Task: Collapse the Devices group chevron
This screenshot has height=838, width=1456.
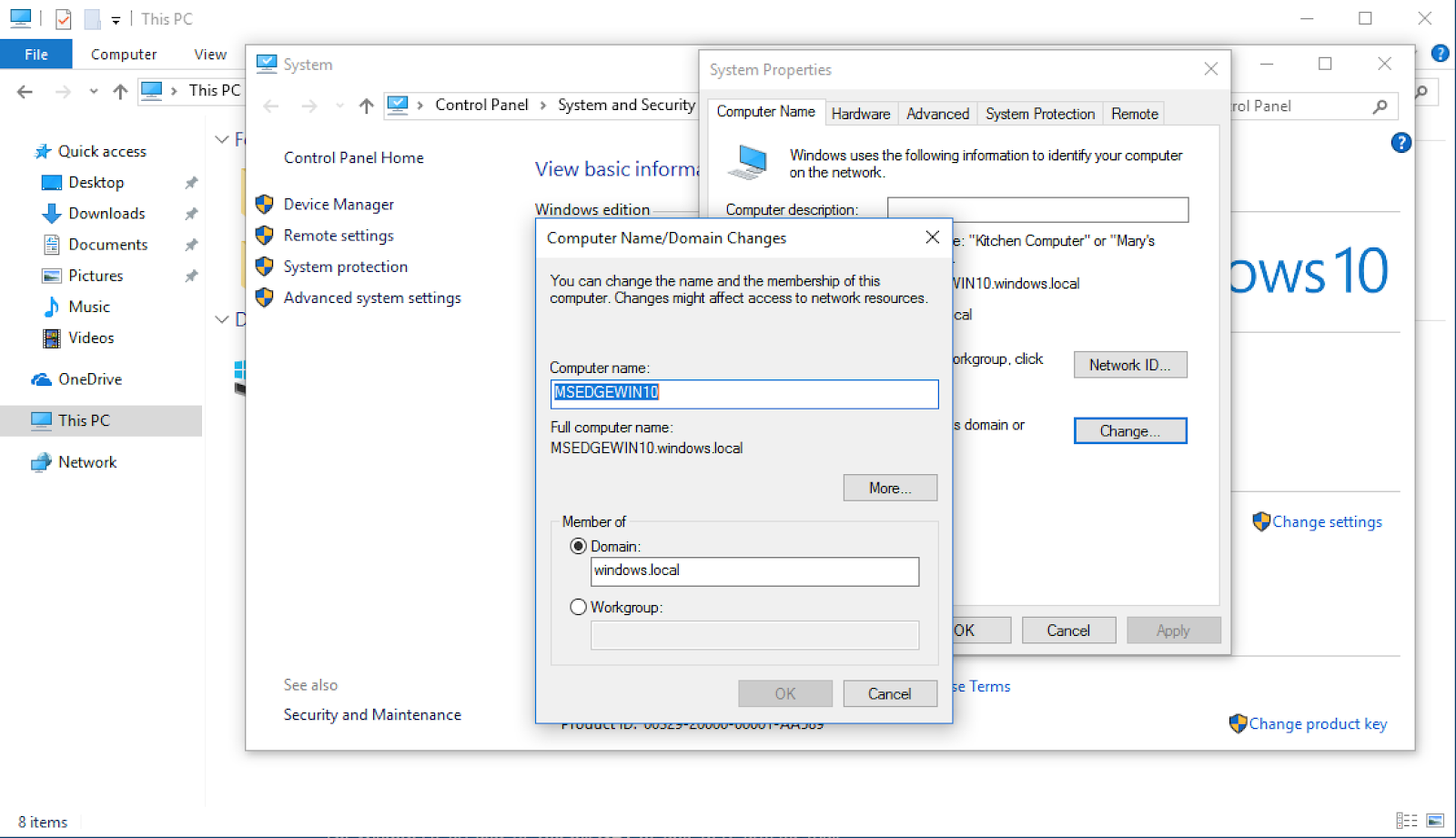Action: click(221, 319)
